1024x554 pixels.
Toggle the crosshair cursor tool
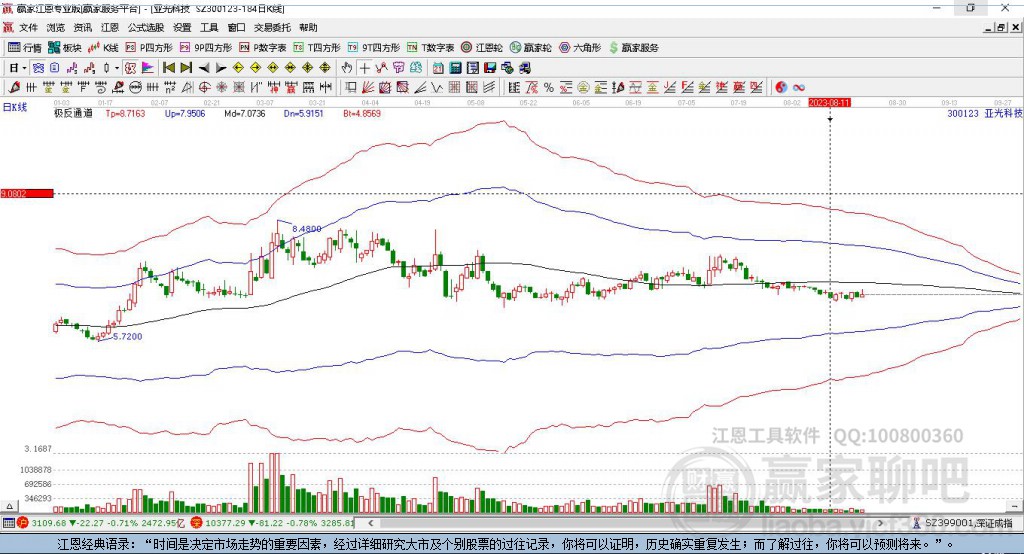[x=364, y=68]
